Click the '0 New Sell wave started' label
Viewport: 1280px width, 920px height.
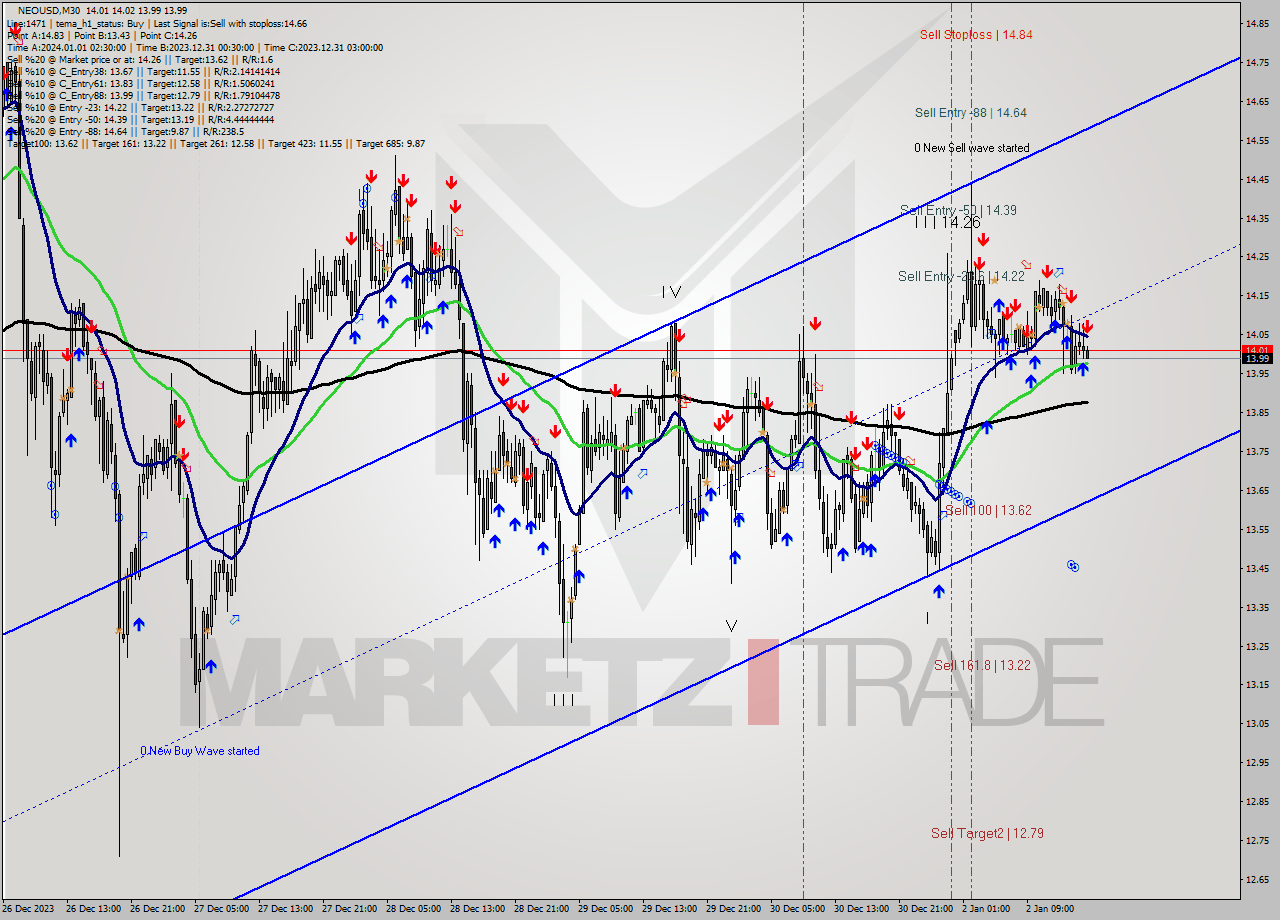971,148
